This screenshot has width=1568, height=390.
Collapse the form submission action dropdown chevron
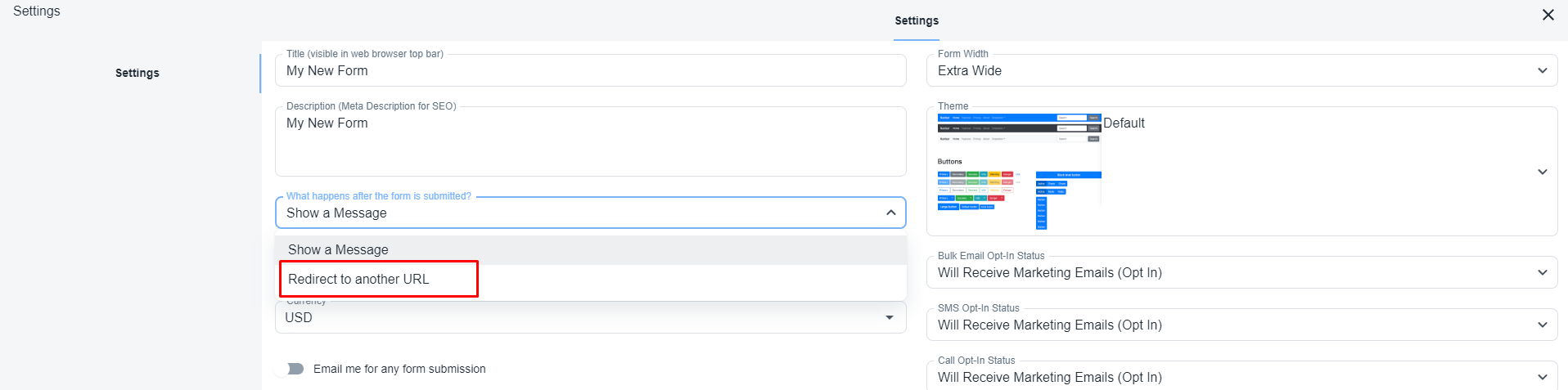890,213
